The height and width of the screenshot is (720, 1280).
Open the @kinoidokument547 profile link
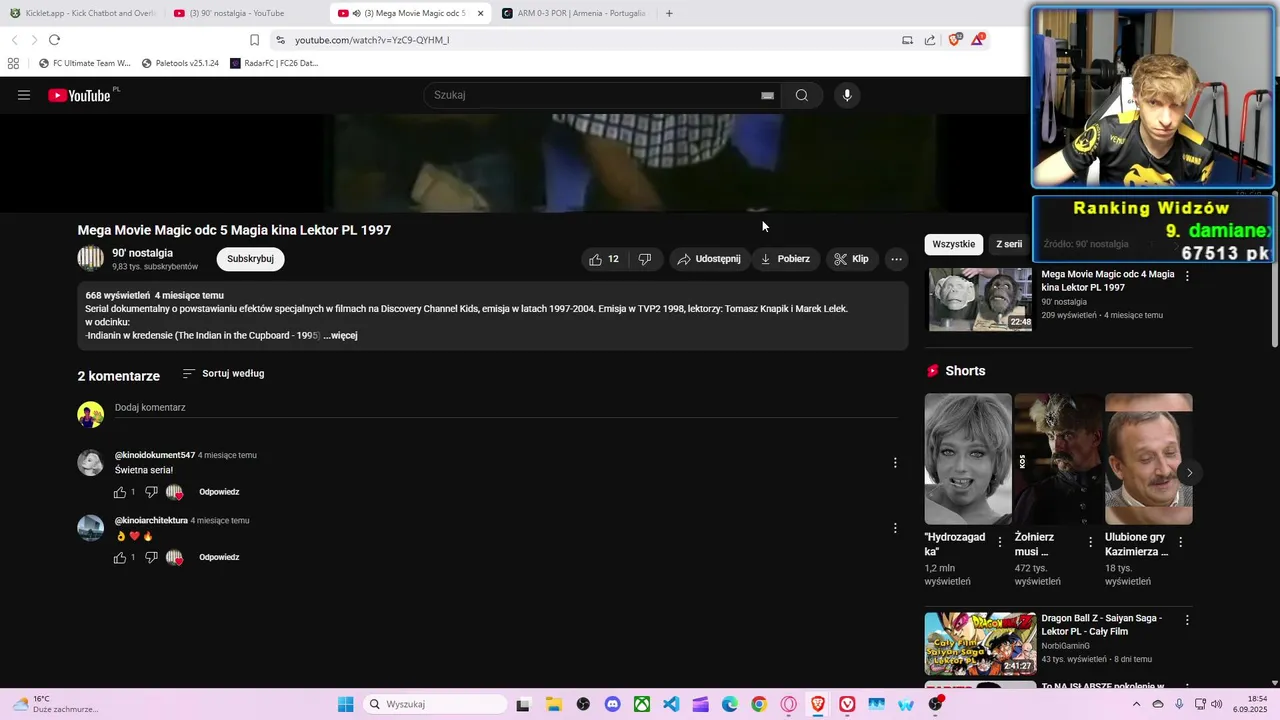pos(155,455)
